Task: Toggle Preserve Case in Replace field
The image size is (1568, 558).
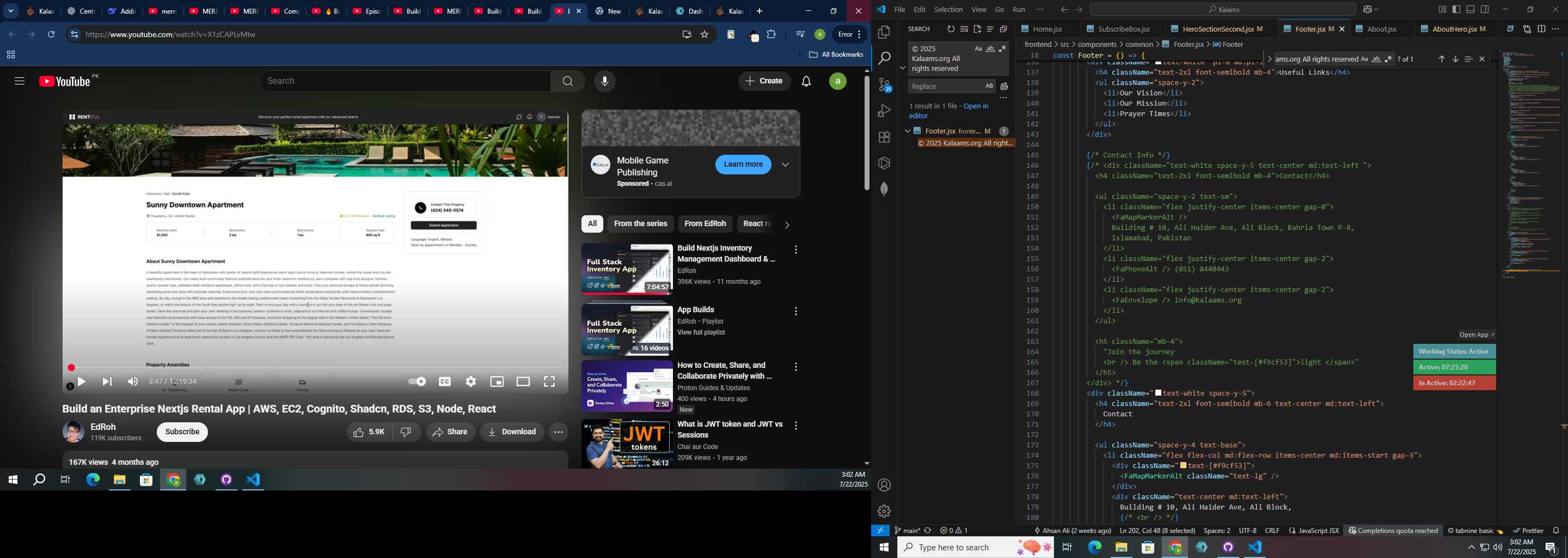Action: (x=989, y=87)
